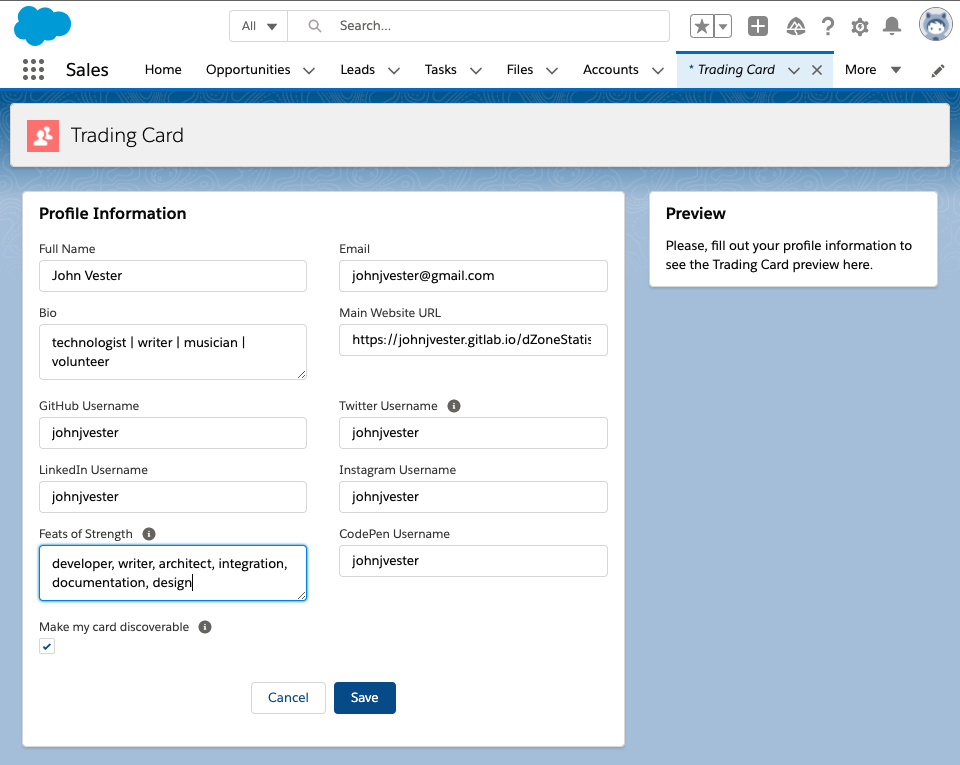Viewport: 960px width, 765px height.
Task: Click the user profile avatar
Action: (936, 26)
